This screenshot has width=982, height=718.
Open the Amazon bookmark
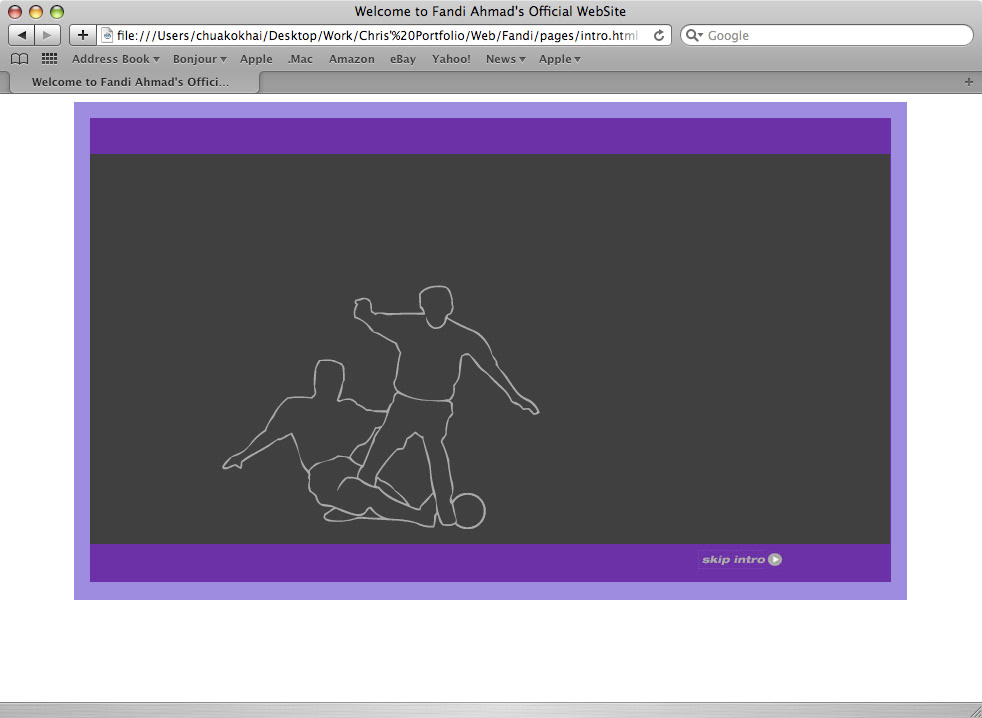[352, 59]
